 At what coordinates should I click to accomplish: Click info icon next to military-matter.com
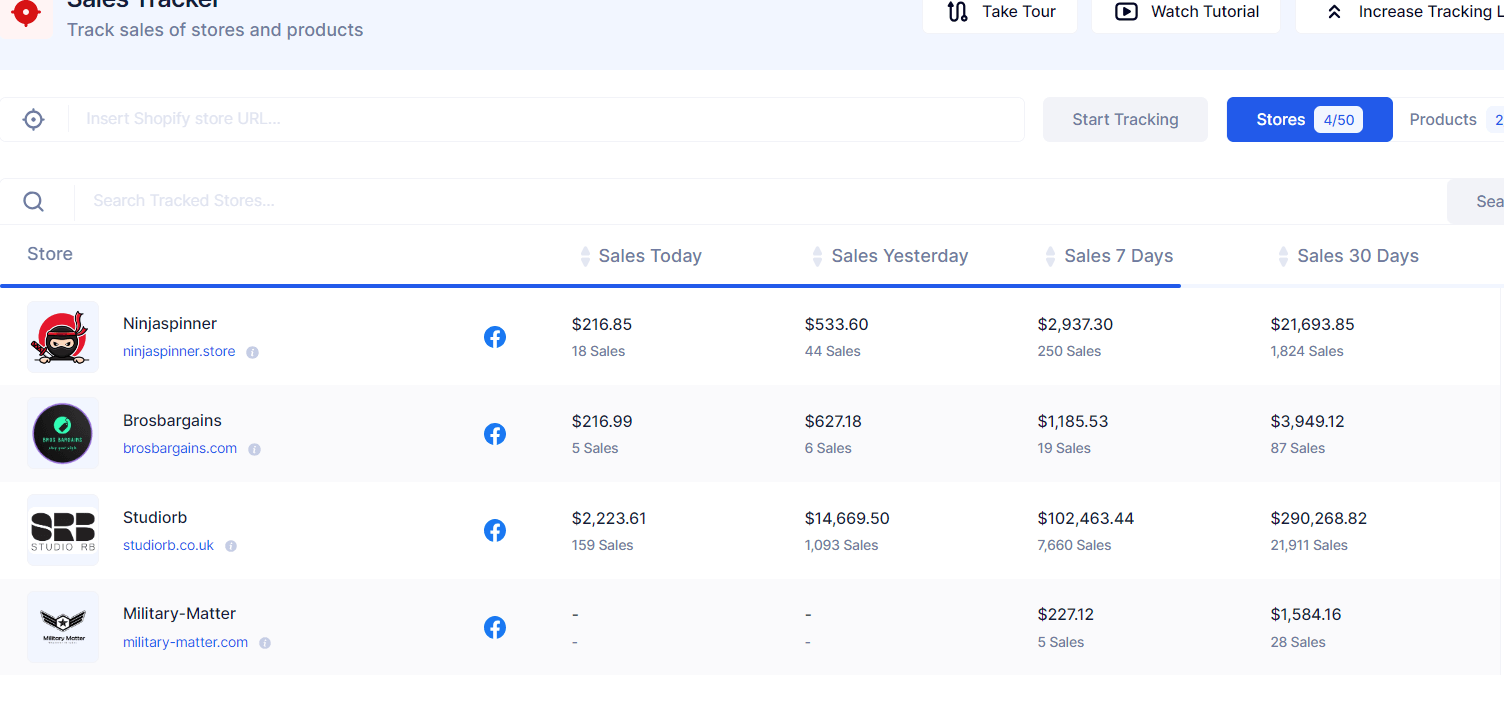(x=265, y=643)
